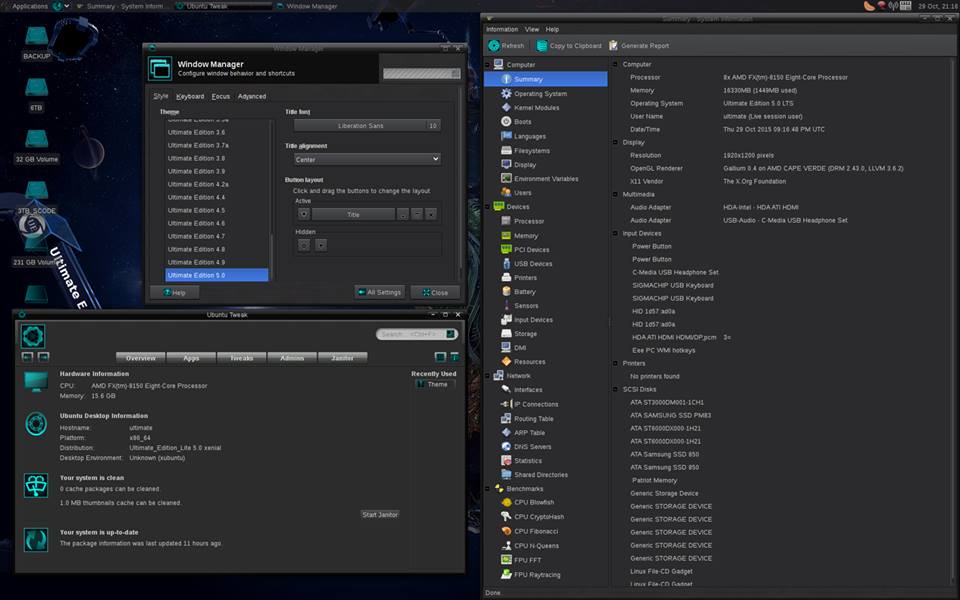Click Help button in Window Manager
960x600 pixels.
click(174, 293)
